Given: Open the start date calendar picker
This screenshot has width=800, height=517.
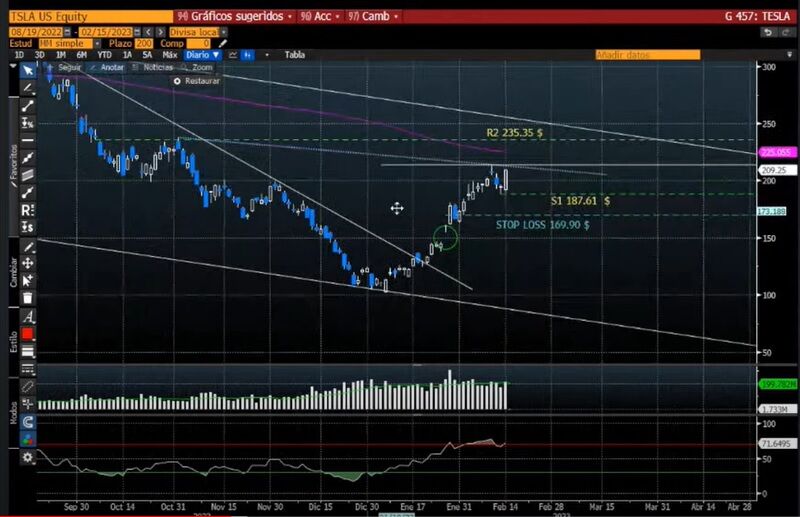Looking at the screenshot, I should pyautogui.click(x=68, y=32).
